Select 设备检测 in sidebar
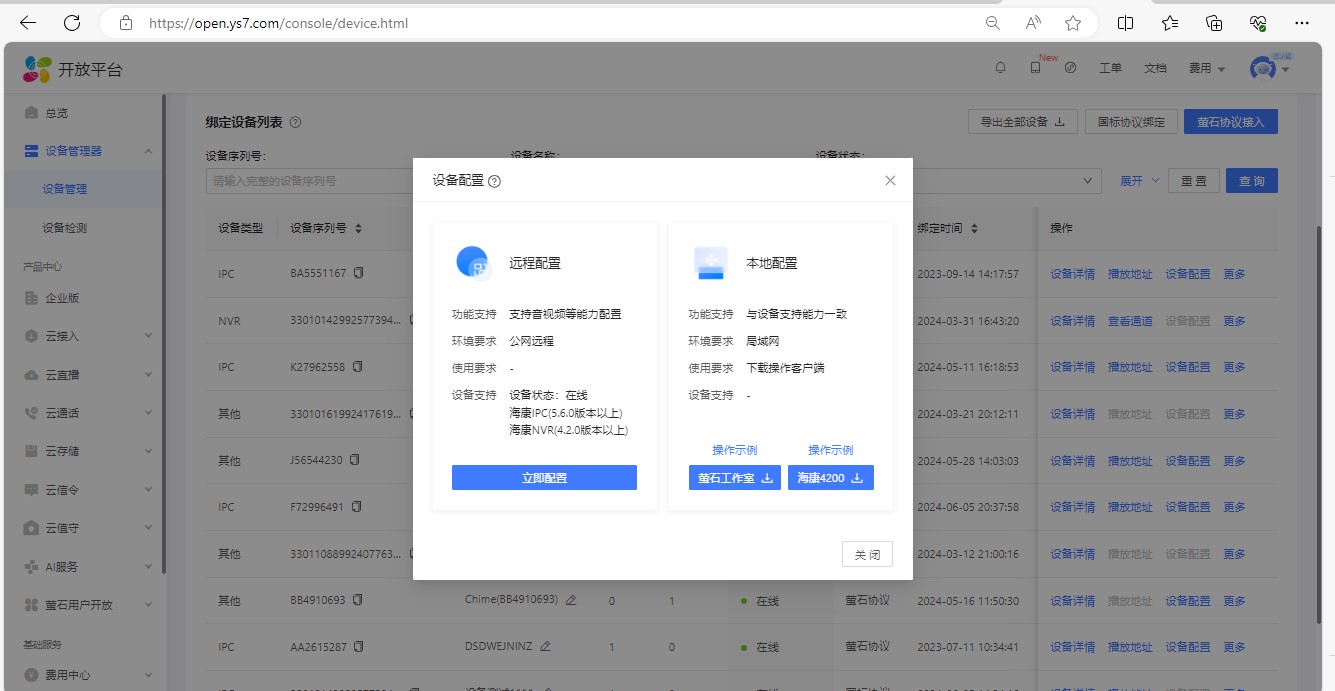The width and height of the screenshot is (1335, 691). point(65,228)
